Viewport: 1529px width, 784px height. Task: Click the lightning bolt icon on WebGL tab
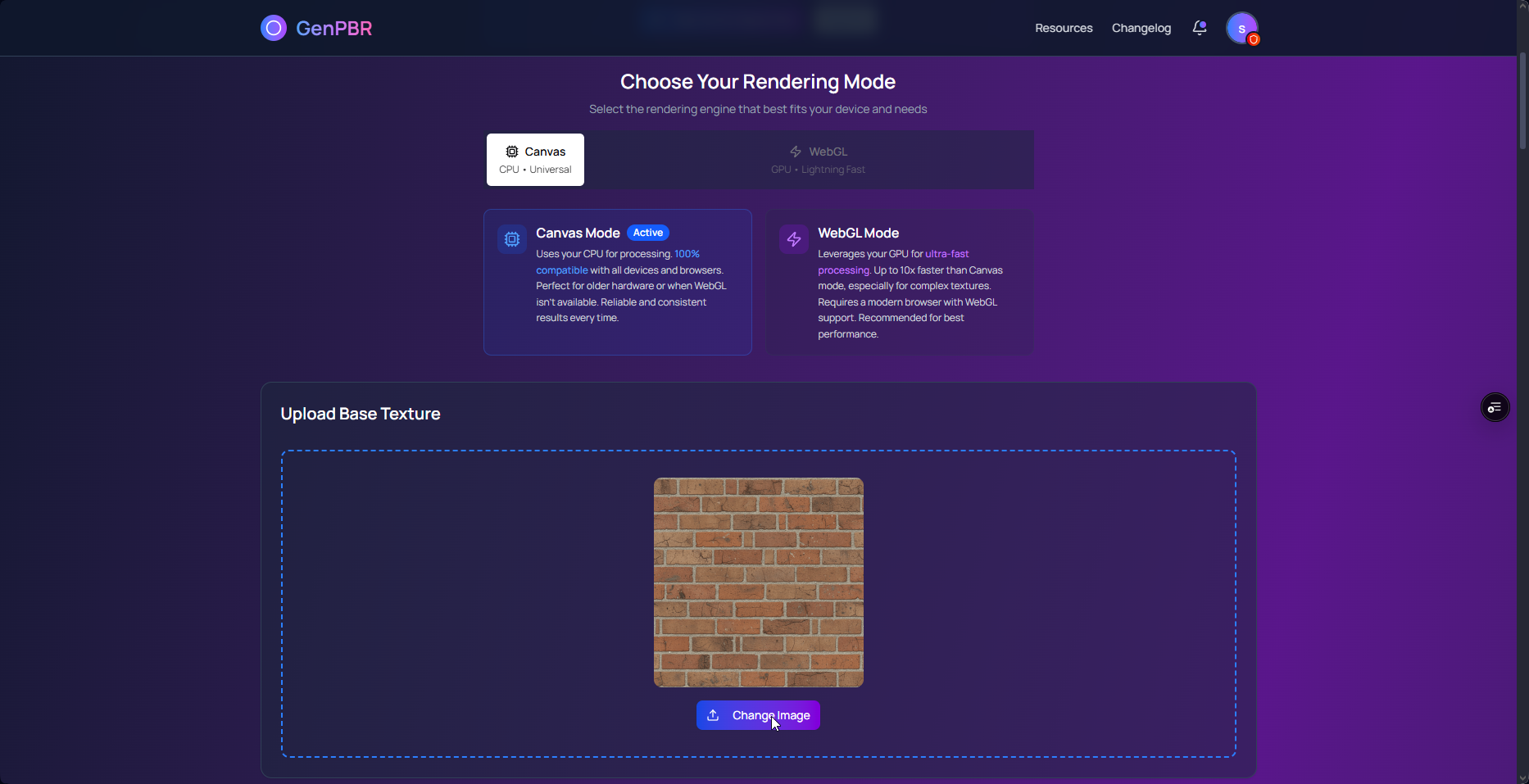click(796, 152)
